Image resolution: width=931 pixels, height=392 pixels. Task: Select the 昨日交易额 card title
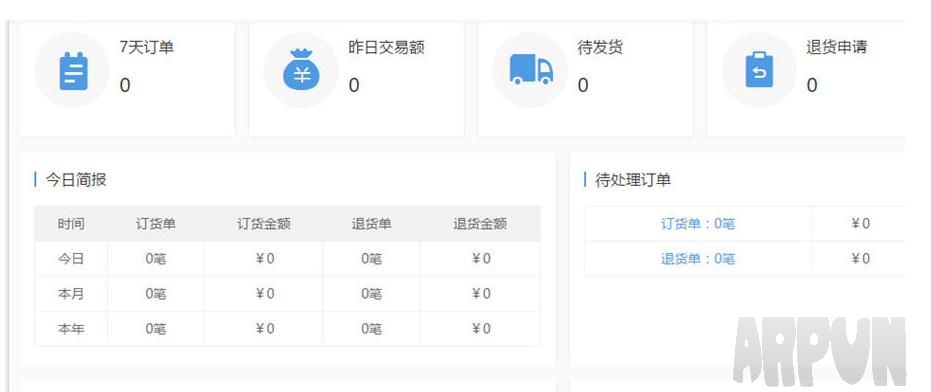[387, 47]
